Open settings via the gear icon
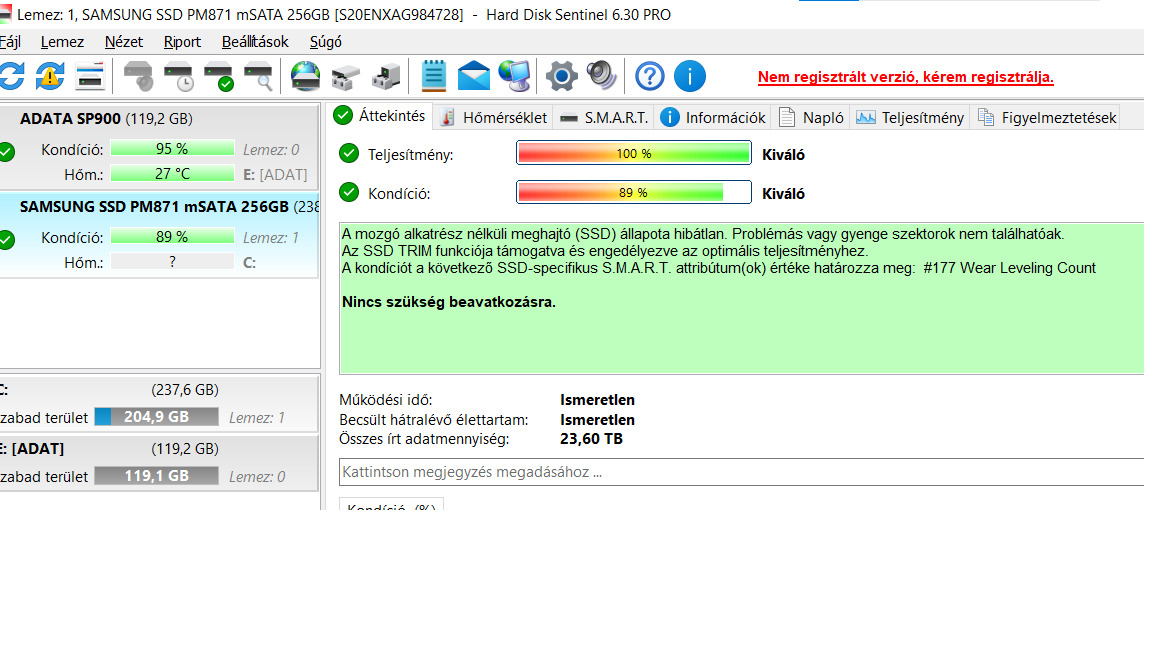This screenshot has width=1152, height=648. pyautogui.click(x=561, y=76)
